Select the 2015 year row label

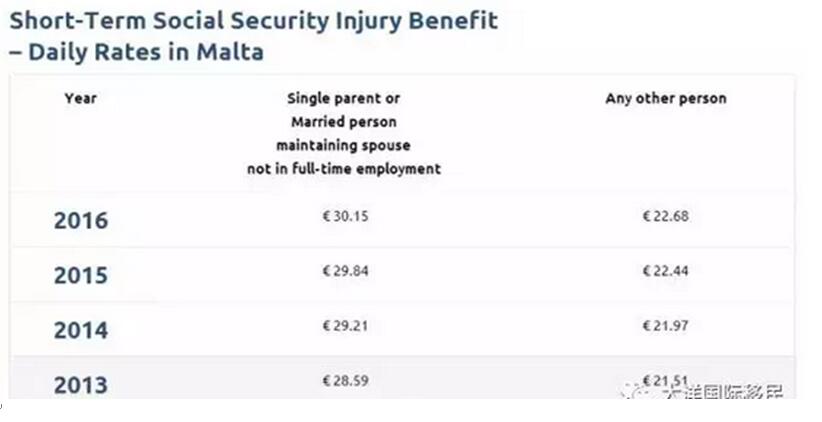pos(81,275)
